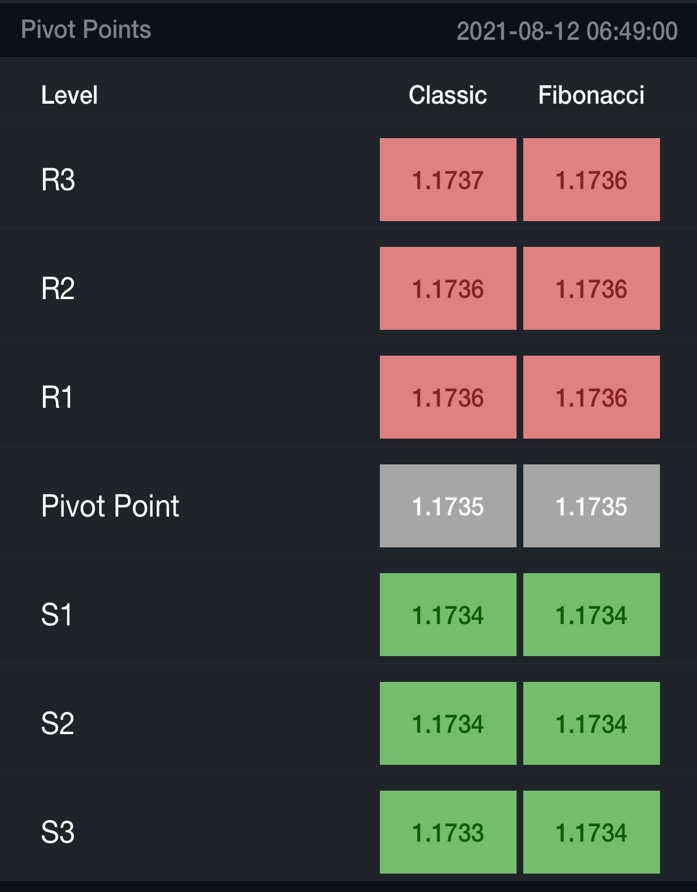Click the Fibonacci S3 green cell

(591, 832)
